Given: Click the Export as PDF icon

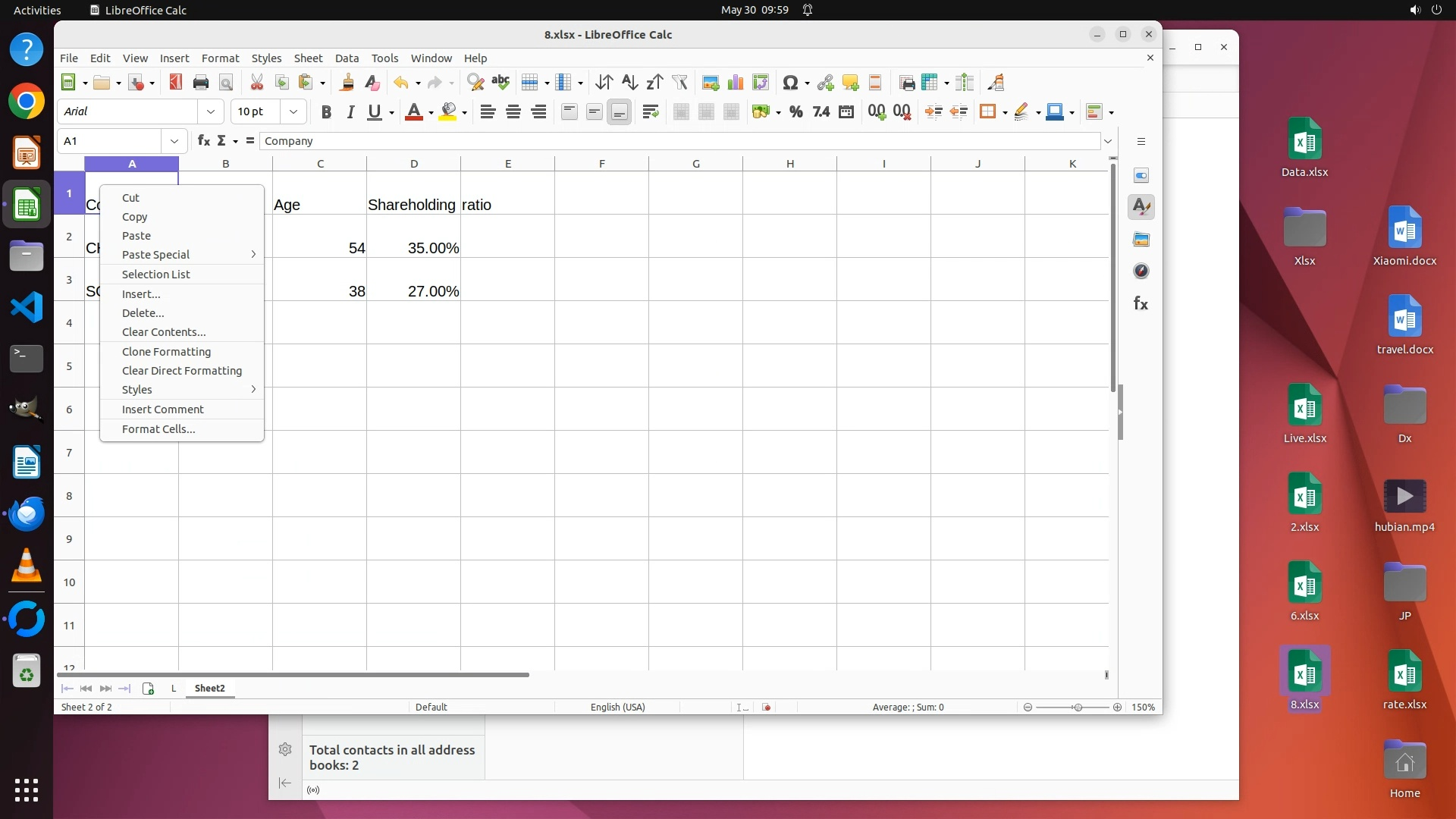Looking at the screenshot, I should tap(175, 83).
